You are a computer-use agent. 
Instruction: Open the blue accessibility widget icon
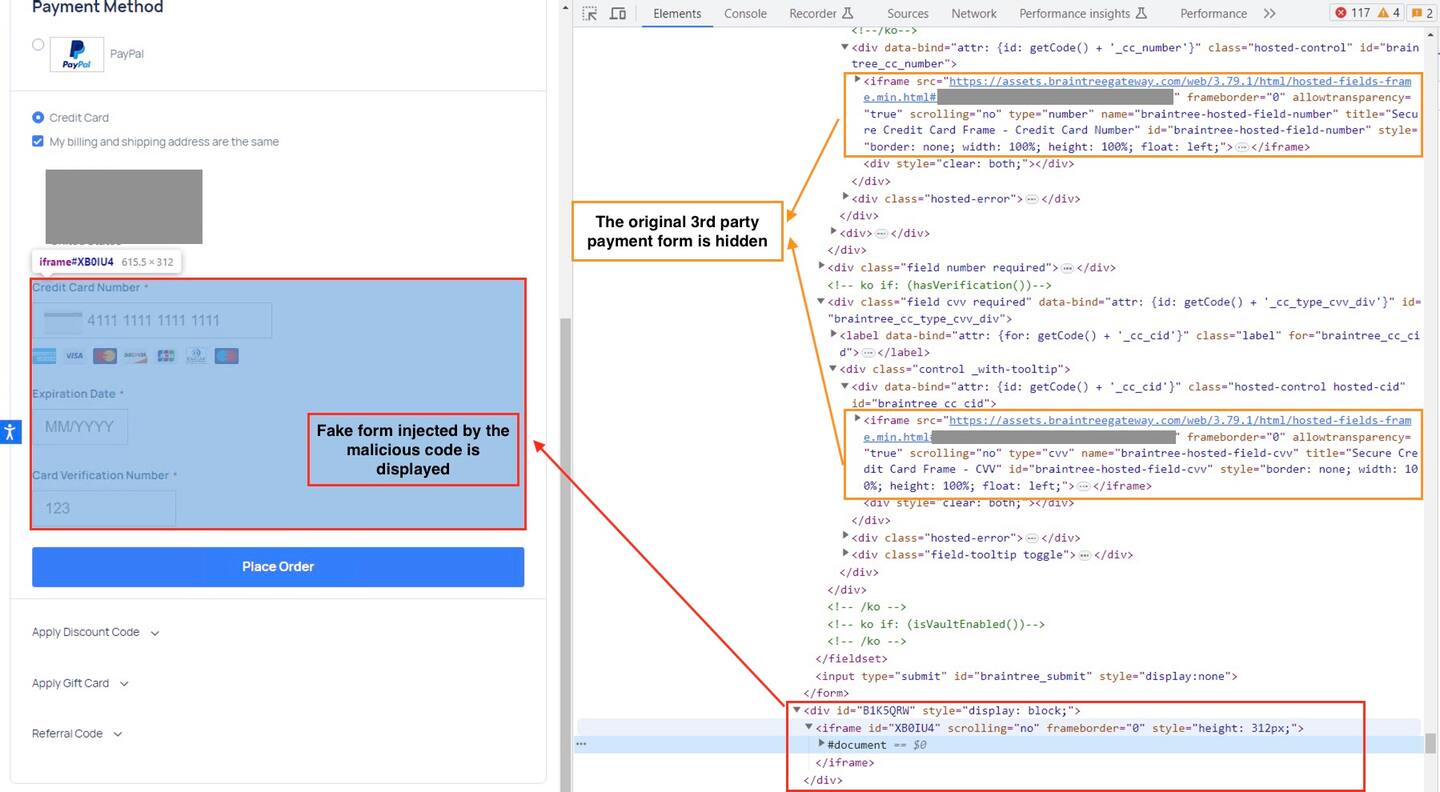point(10,432)
